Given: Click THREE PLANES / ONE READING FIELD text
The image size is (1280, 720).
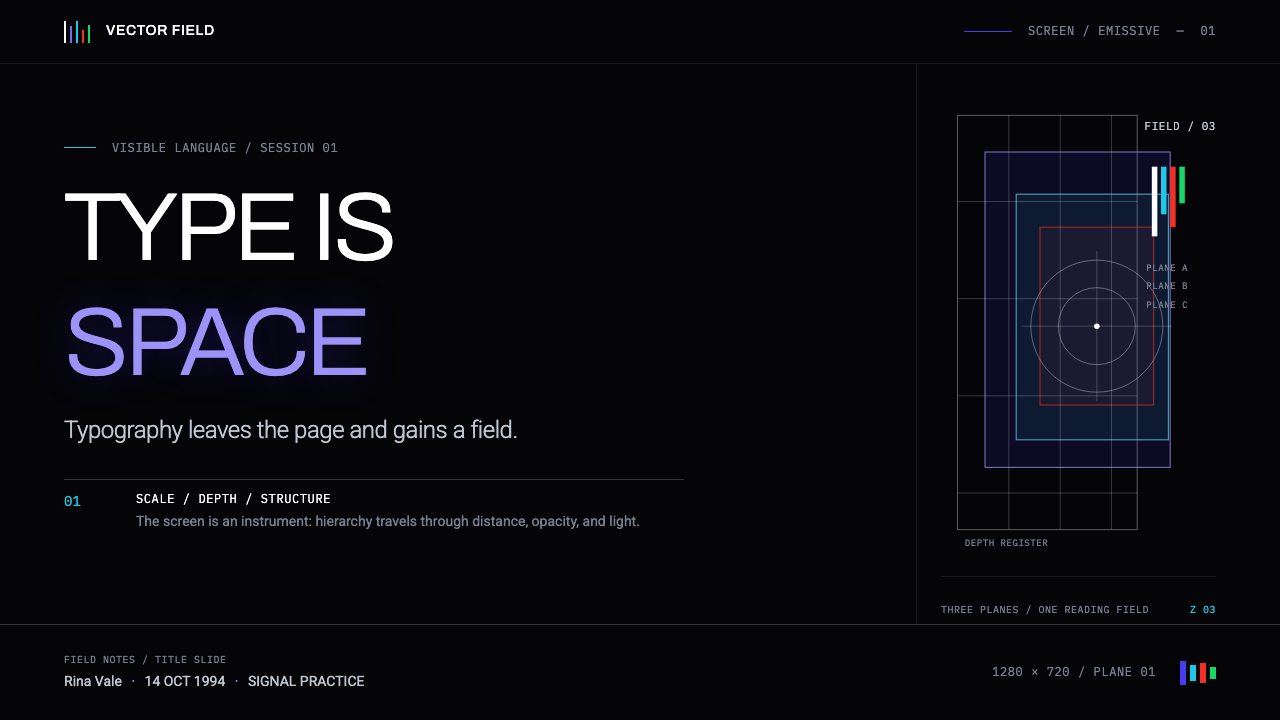Looking at the screenshot, I should 1045,610.
